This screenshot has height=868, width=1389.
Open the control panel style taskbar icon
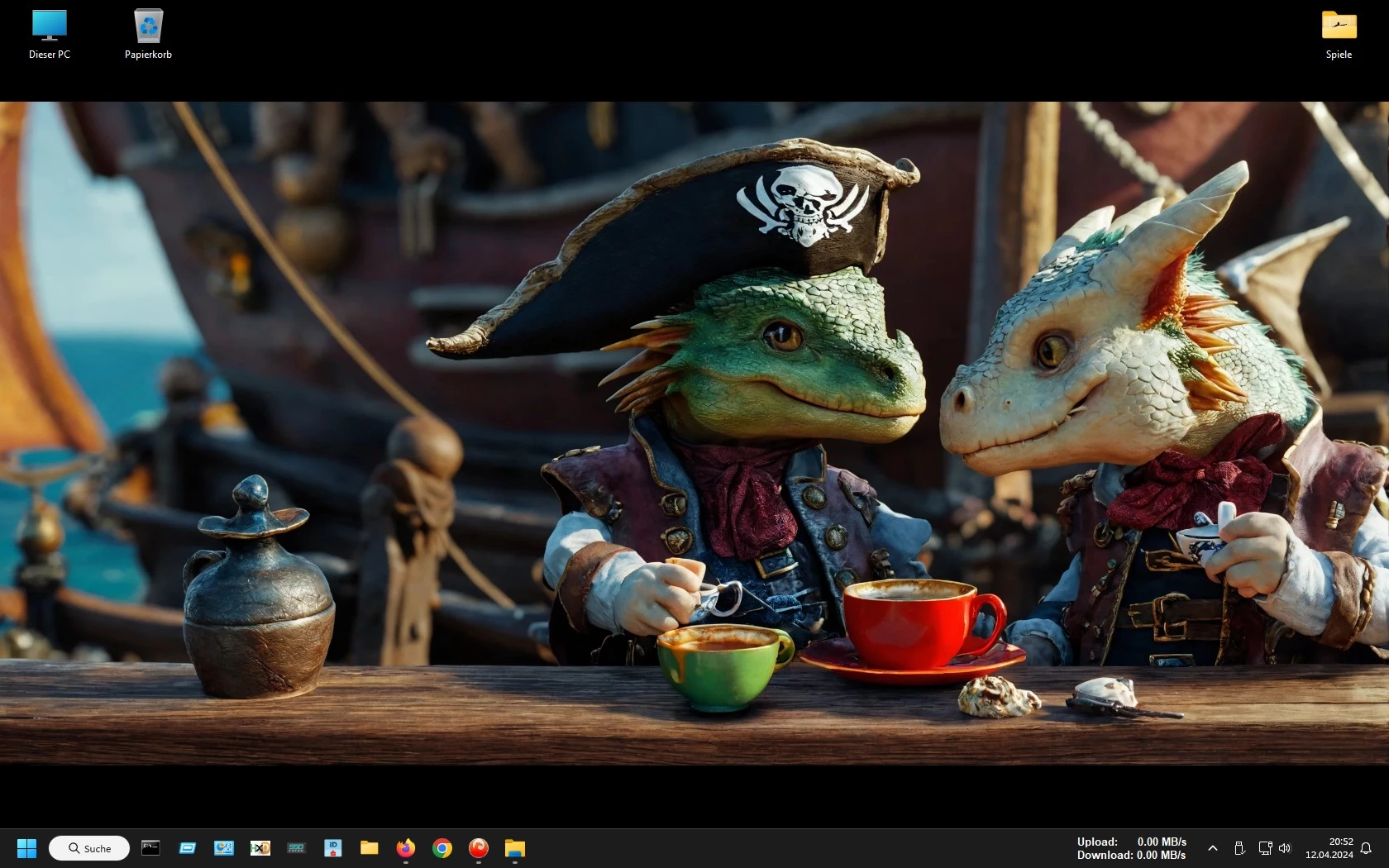pyautogui.click(x=224, y=848)
